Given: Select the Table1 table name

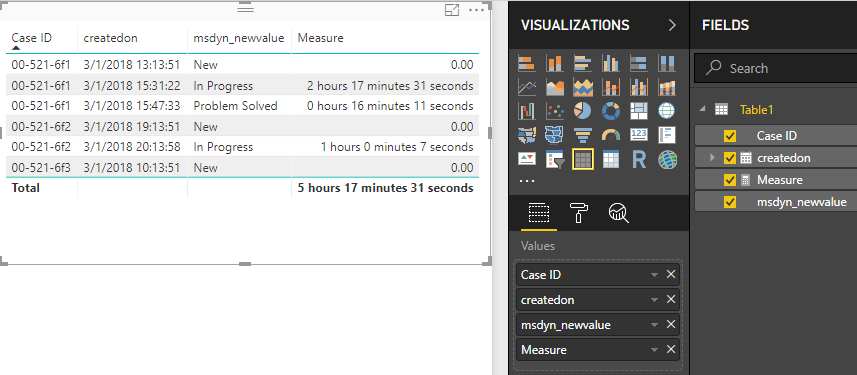Looking at the screenshot, I should pos(756,109).
